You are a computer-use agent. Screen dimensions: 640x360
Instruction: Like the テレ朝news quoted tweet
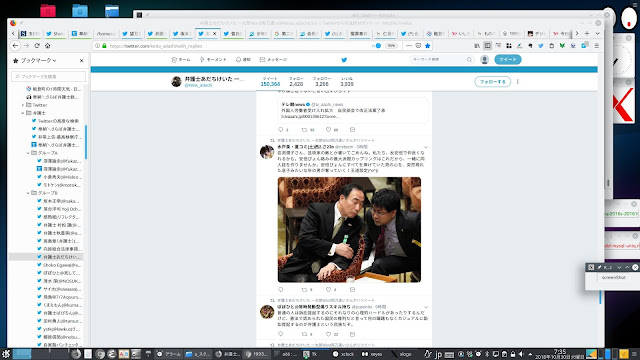pos(329,129)
